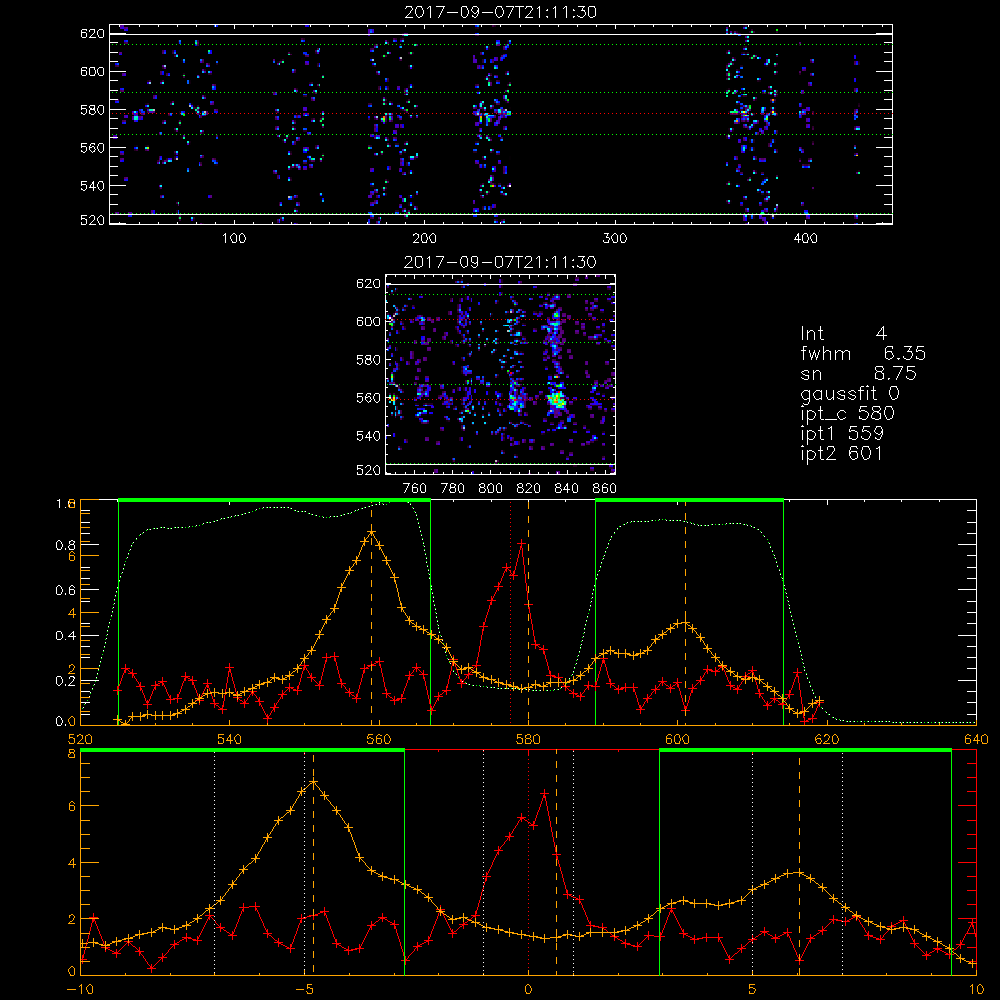The width and height of the screenshot is (1000, 1000).
Task: Click the y-axis label 0.8 of upper profile plot
Action: tap(65, 545)
